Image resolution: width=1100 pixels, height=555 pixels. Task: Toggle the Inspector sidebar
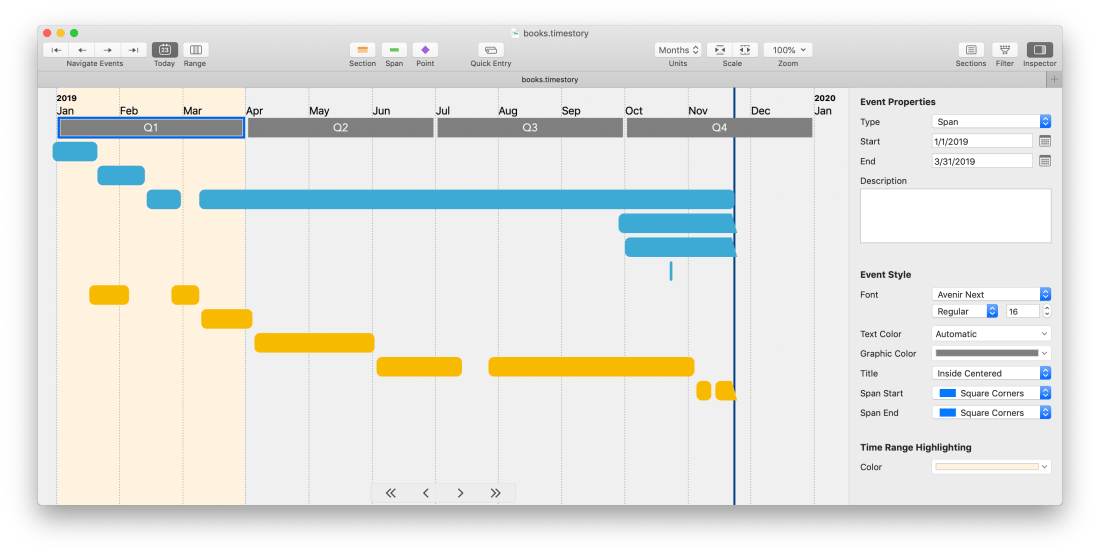pyautogui.click(x=1039, y=49)
